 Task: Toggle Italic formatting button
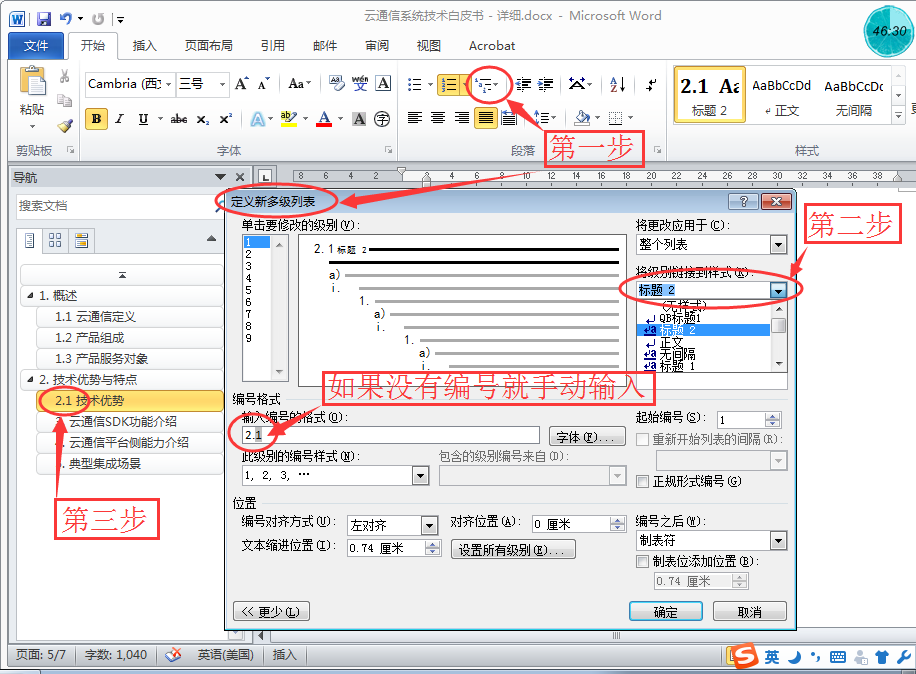tap(119, 119)
